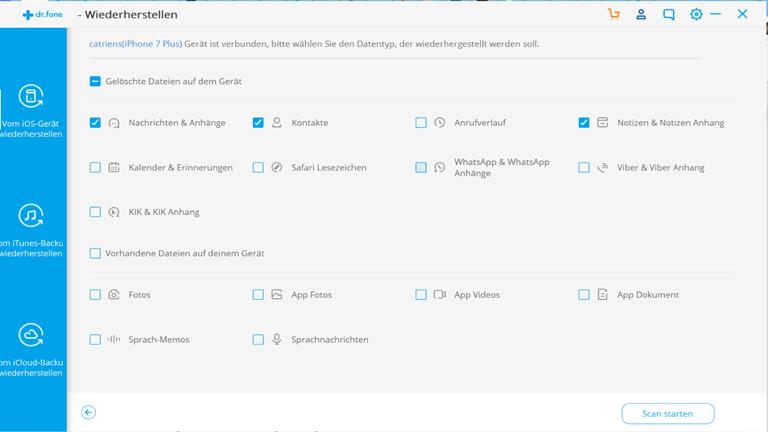Viewport: 768px width, 432px height.
Task: Tick the Fotos checkbox
Action: coord(95,295)
